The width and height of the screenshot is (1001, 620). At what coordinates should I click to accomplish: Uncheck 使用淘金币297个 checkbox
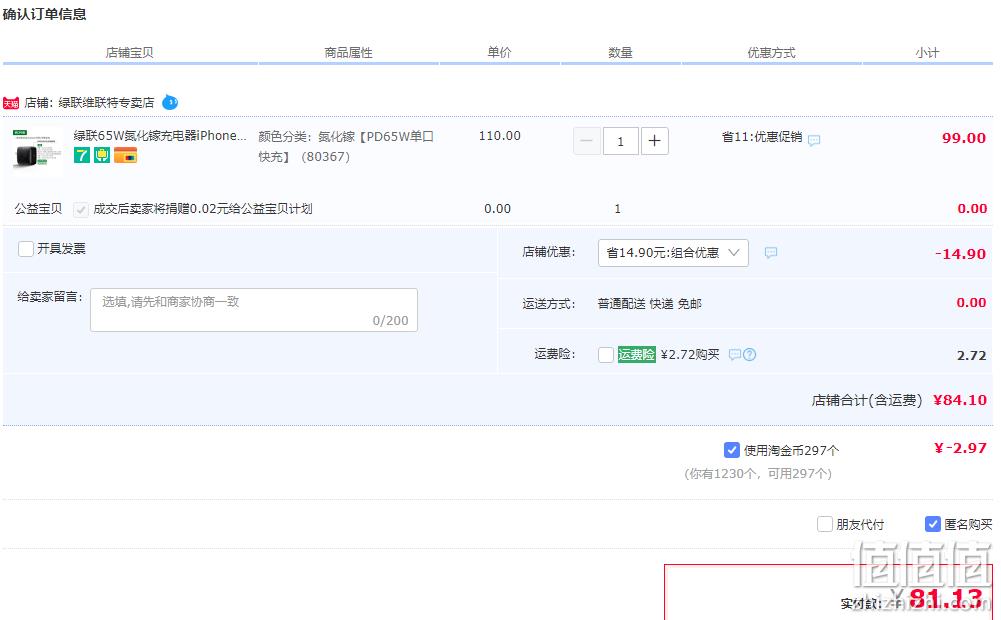[732, 450]
